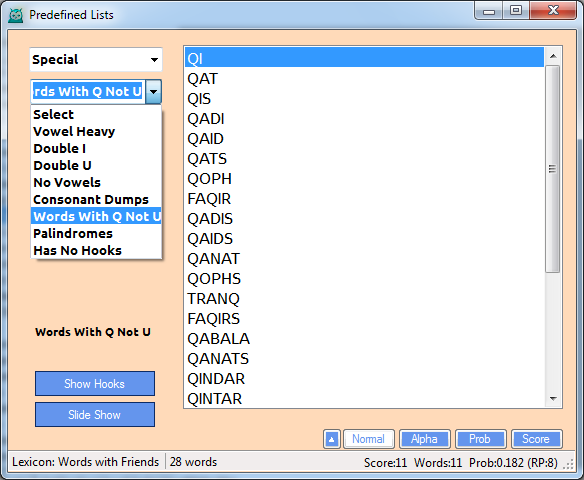Click the Show Hooks button
The height and width of the screenshot is (480, 584).
[95, 384]
